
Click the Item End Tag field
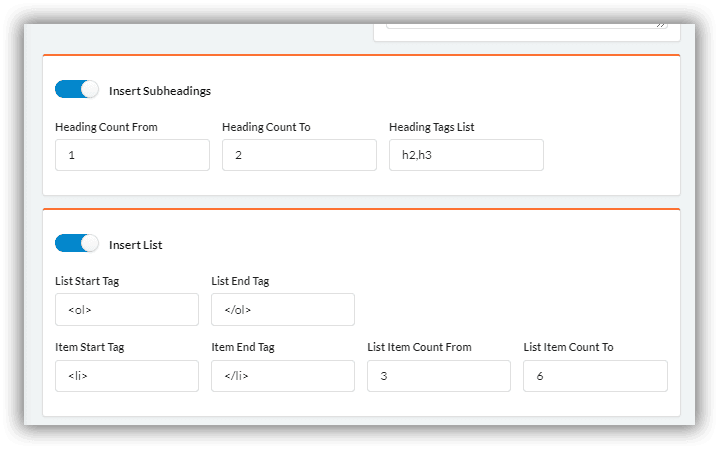(283, 376)
